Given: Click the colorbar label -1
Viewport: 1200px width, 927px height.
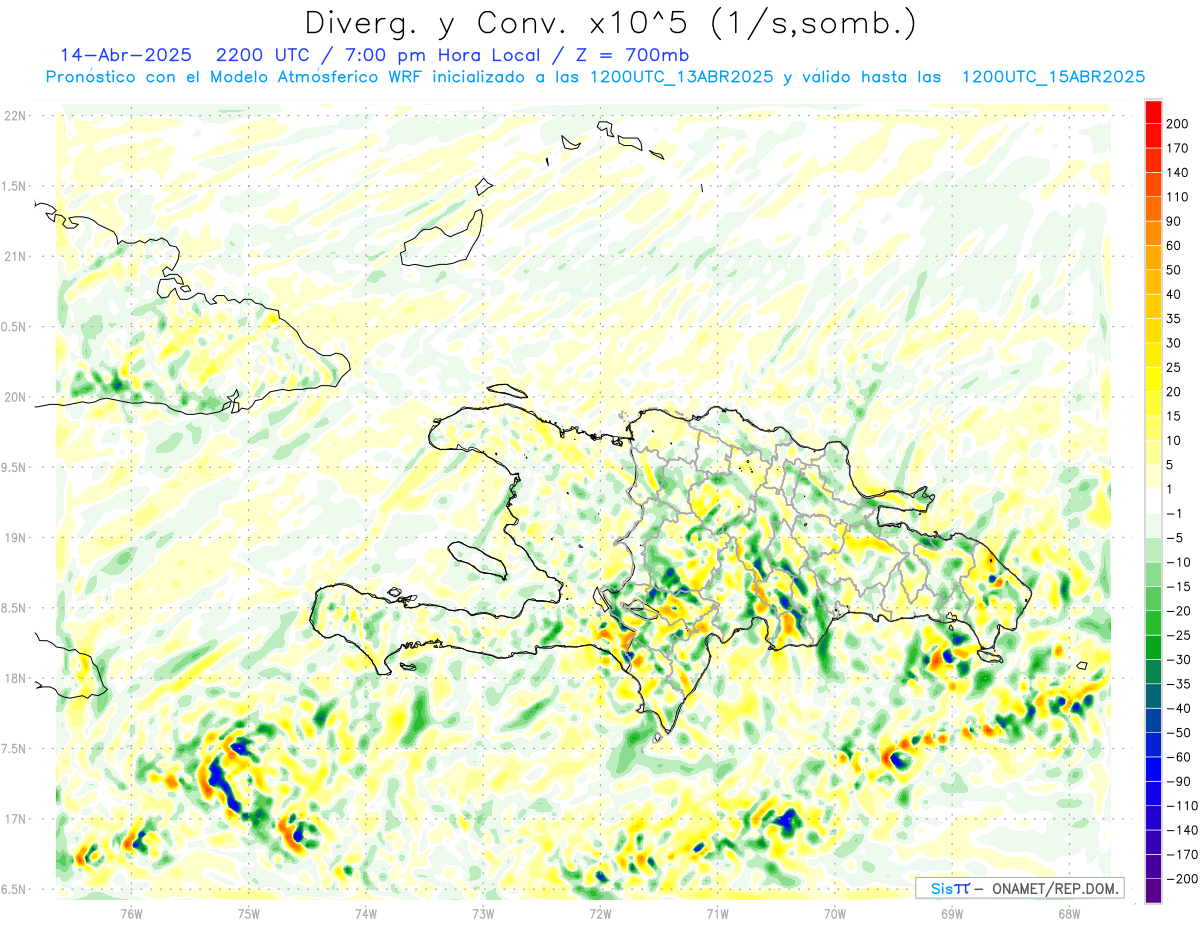Looking at the screenshot, I should [x=1175, y=514].
